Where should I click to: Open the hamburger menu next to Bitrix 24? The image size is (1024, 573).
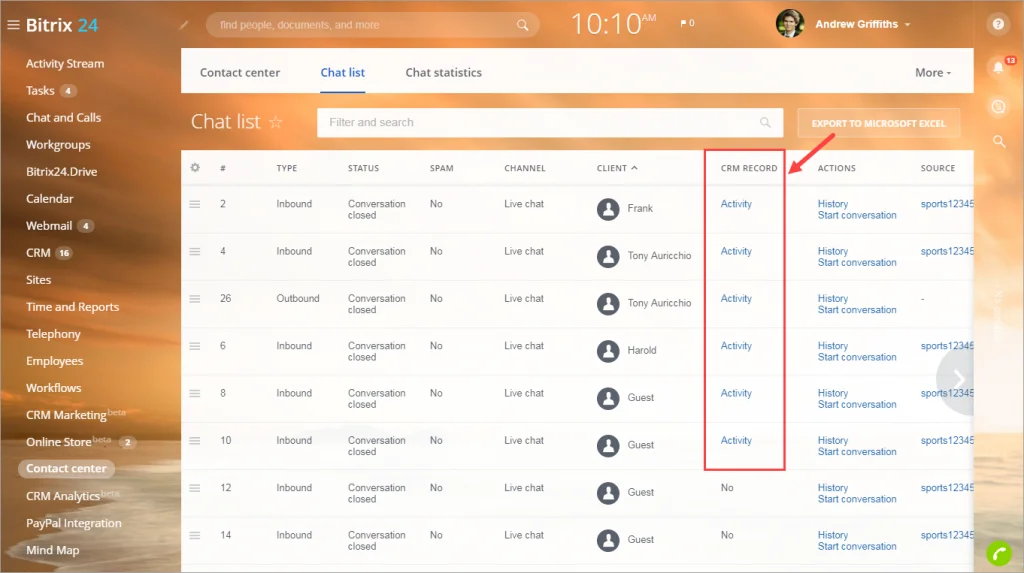13,25
